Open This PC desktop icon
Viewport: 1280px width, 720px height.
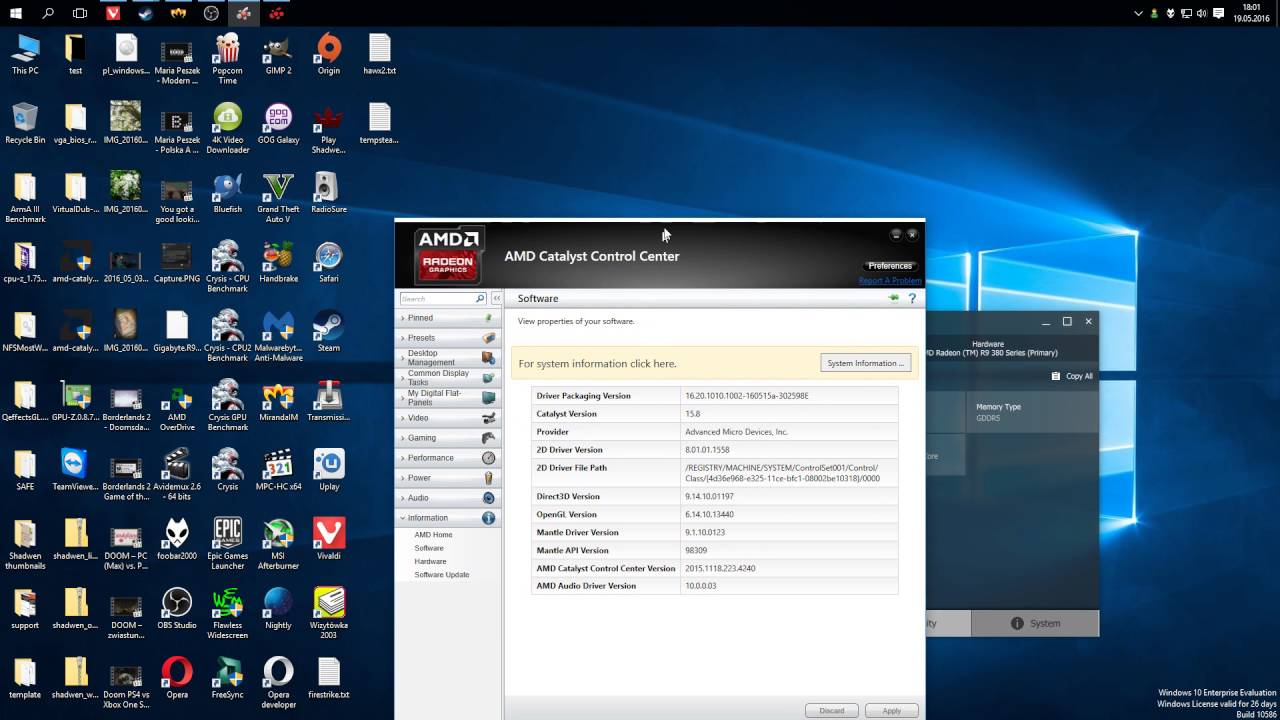pyautogui.click(x=25, y=54)
